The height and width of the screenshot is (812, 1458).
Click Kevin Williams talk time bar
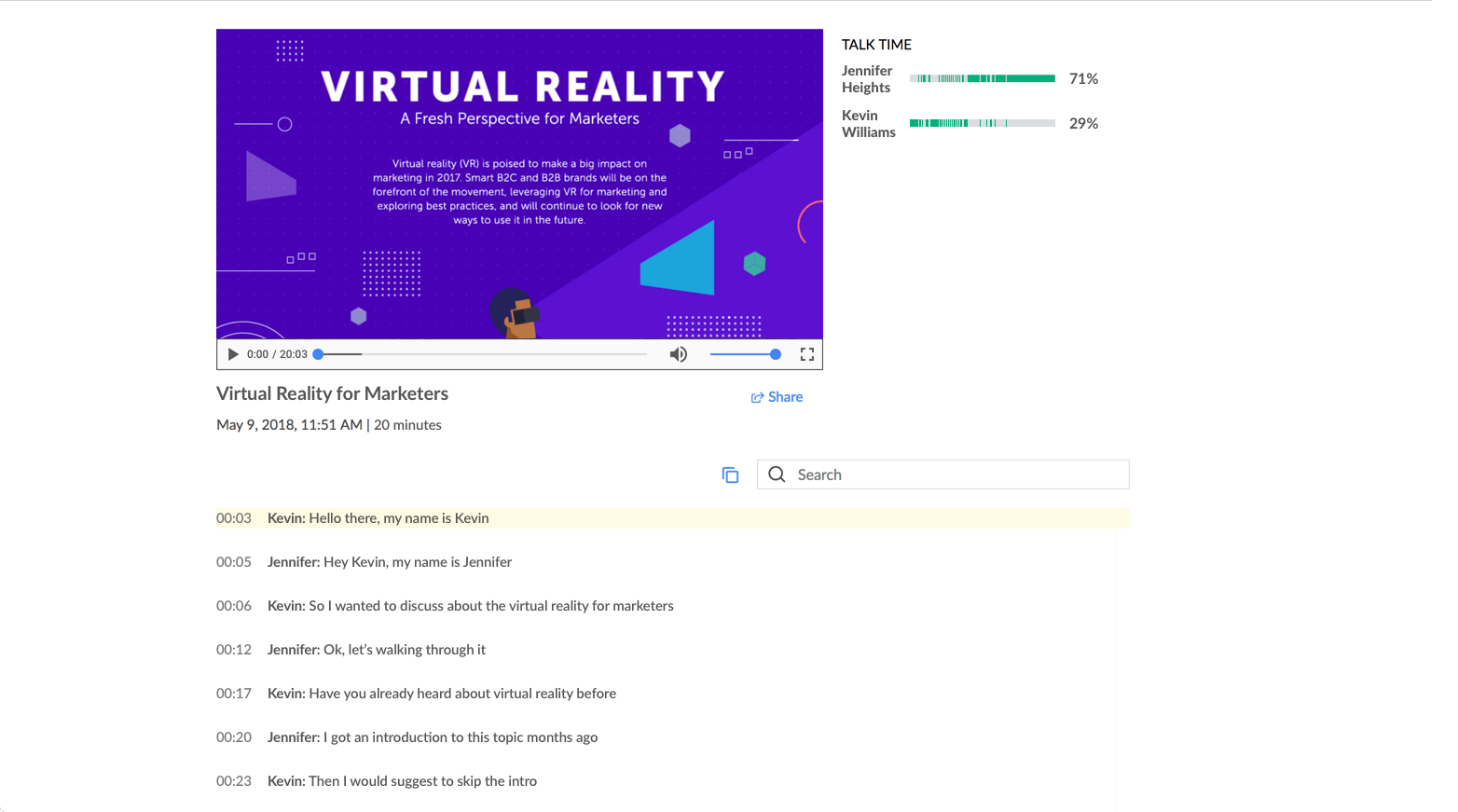(x=982, y=122)
